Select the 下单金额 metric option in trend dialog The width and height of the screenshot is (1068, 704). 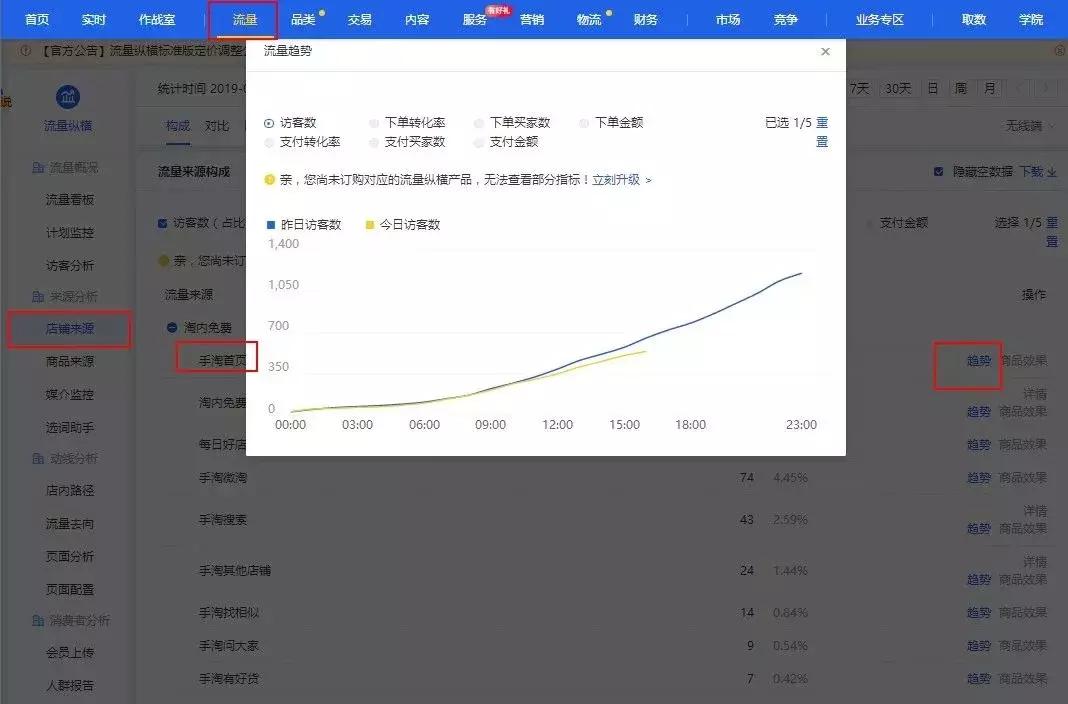[584, 123]
